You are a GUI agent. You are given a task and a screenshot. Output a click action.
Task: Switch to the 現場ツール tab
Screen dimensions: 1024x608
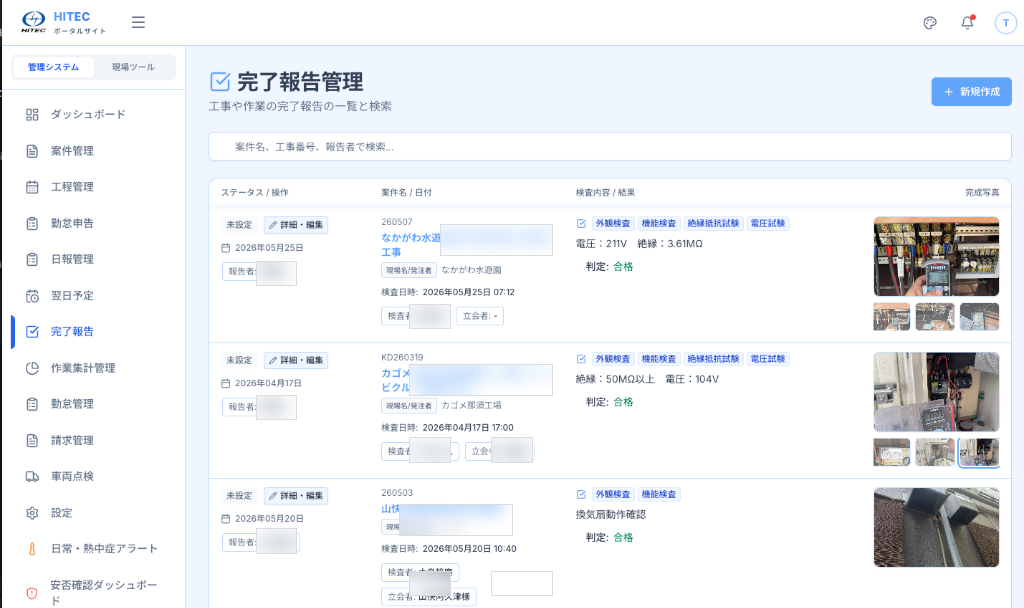(133, 67)
